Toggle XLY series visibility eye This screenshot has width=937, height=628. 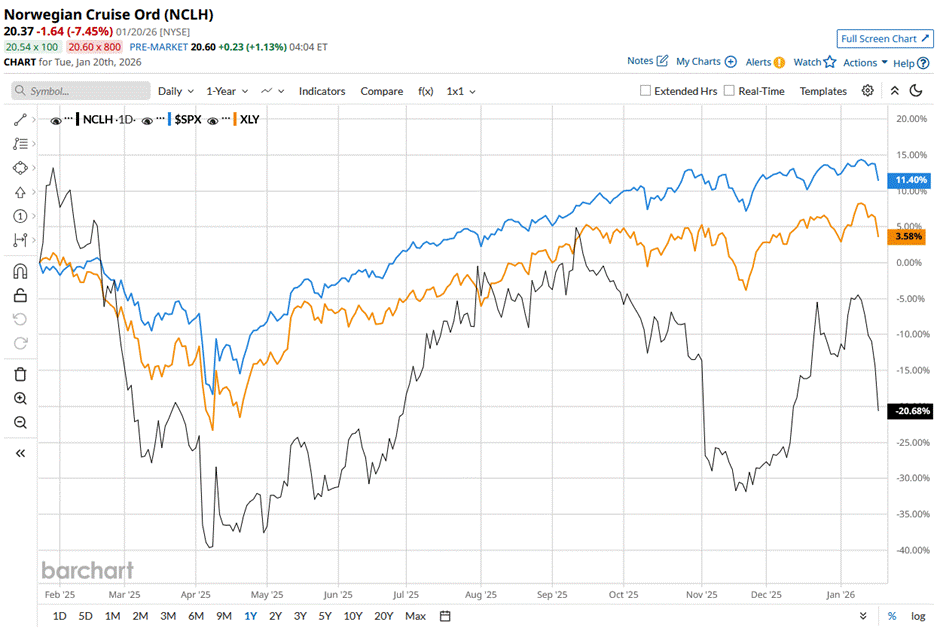pos(212,121)
